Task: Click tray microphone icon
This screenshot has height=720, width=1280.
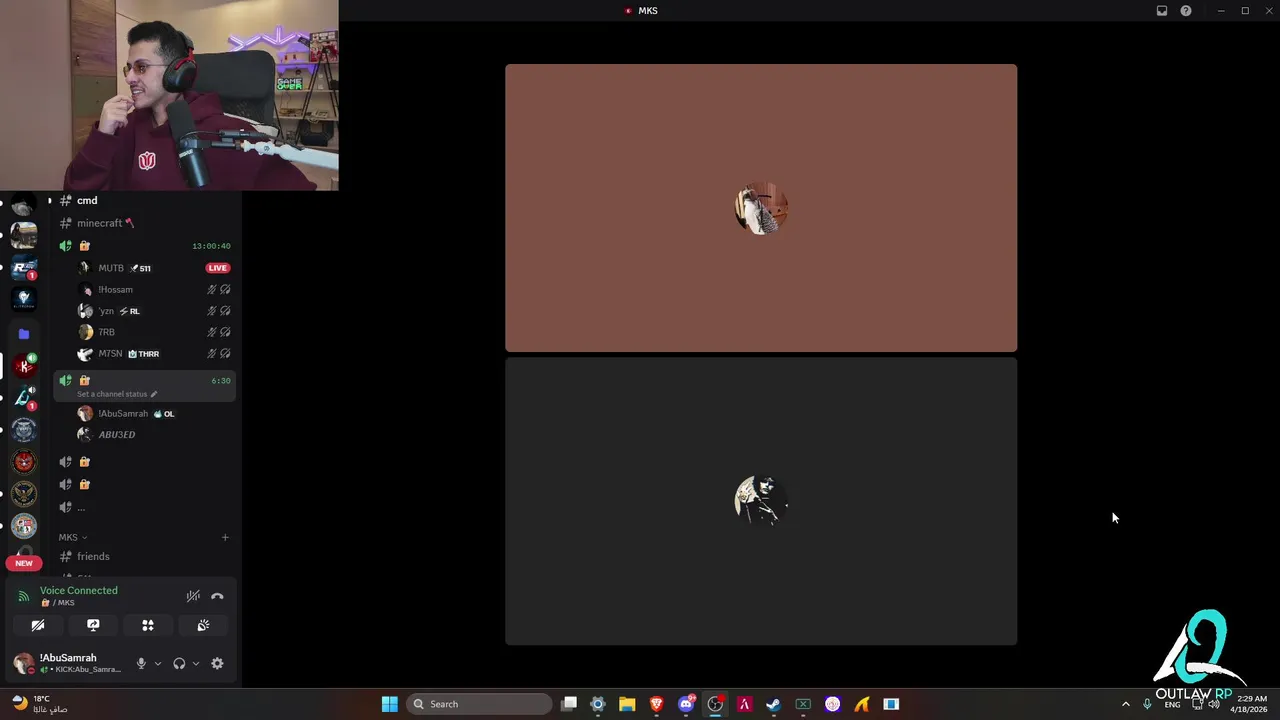Action: click(x=1147, y=704)
